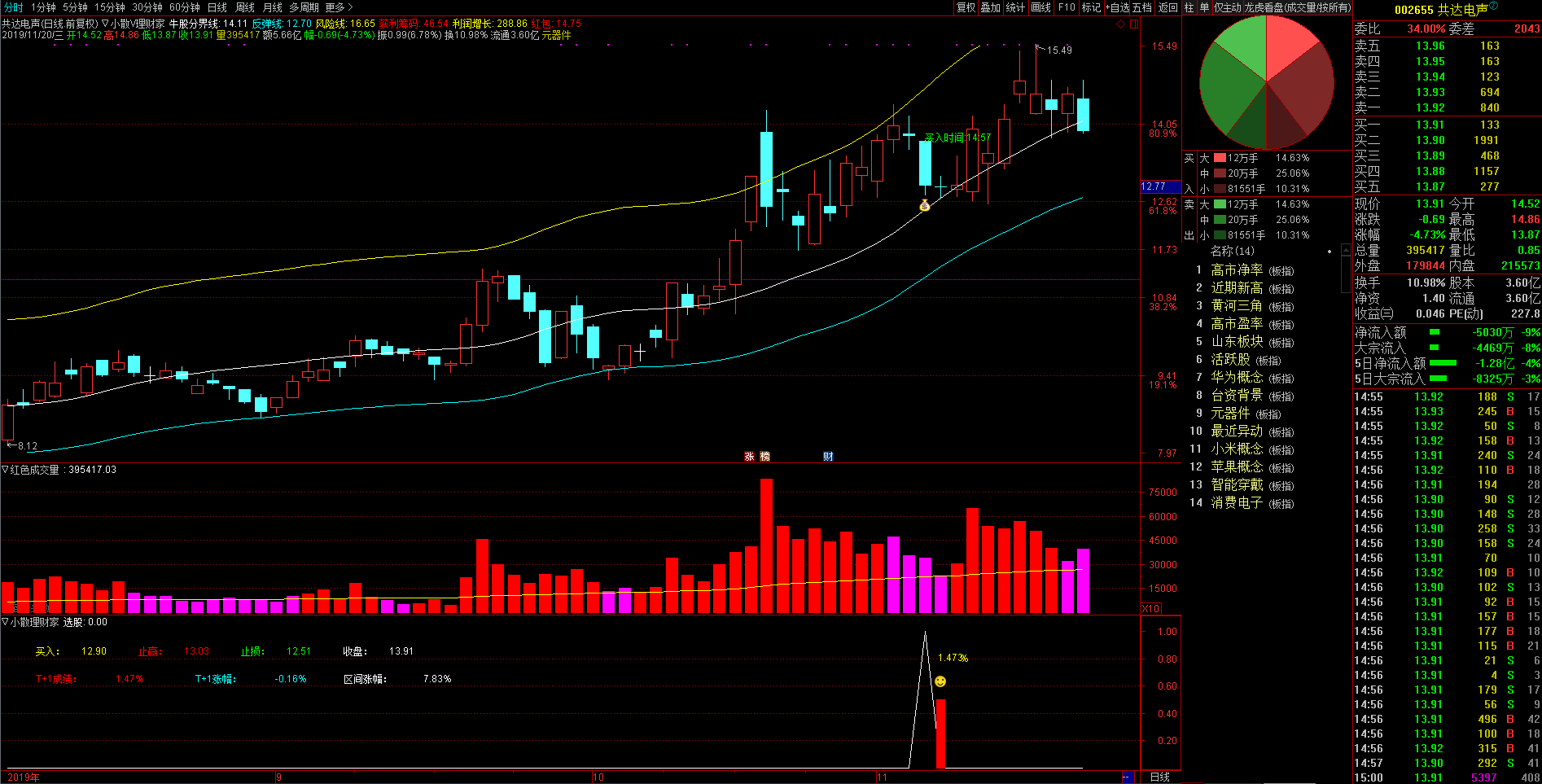Image resolution: width=1542 pixels, height=784 pixels.
Task: Click the 叠加 overlay button
Action: (990, 7)
